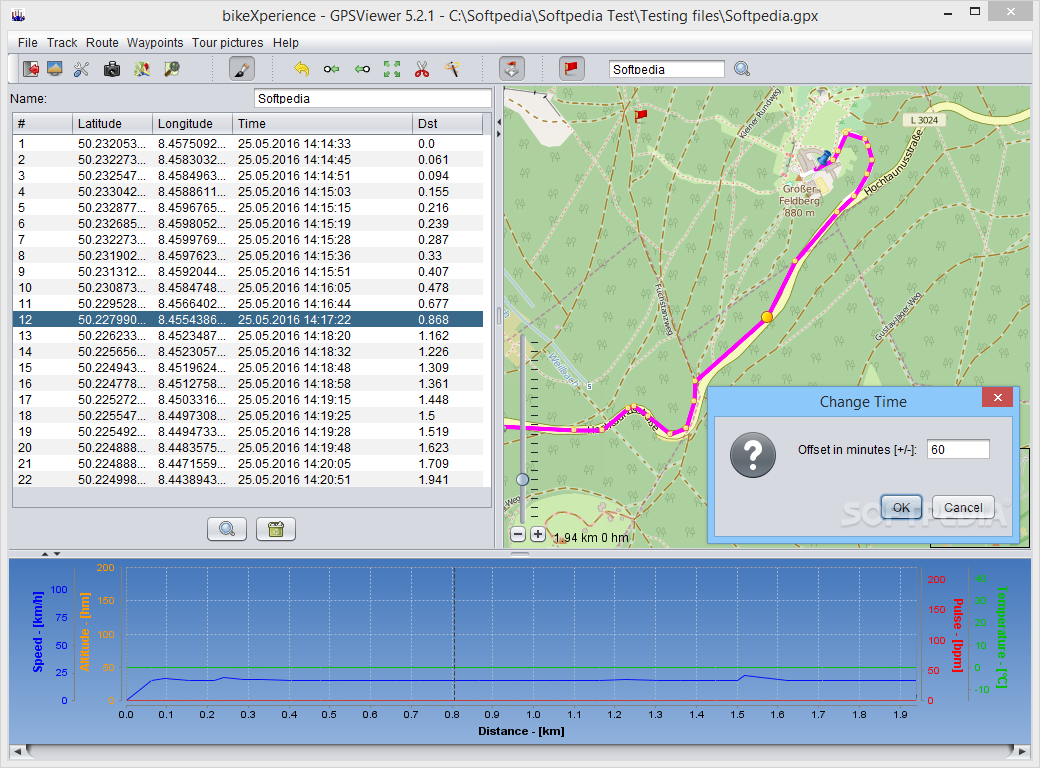
Task: Click the map zoom-in plus button
Action: (538, 535)
